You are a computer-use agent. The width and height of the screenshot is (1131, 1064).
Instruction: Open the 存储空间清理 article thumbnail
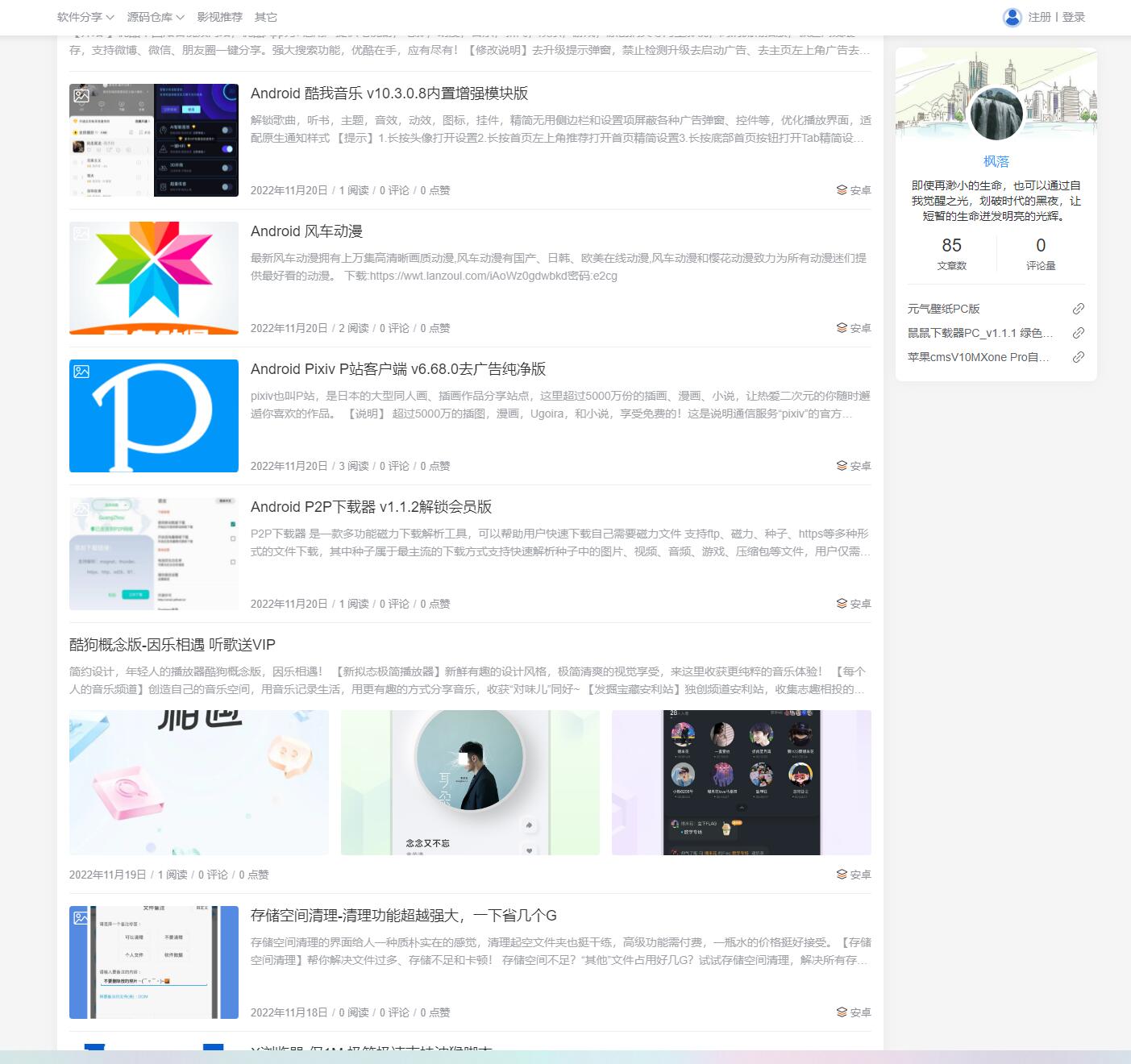click(154, 962)
